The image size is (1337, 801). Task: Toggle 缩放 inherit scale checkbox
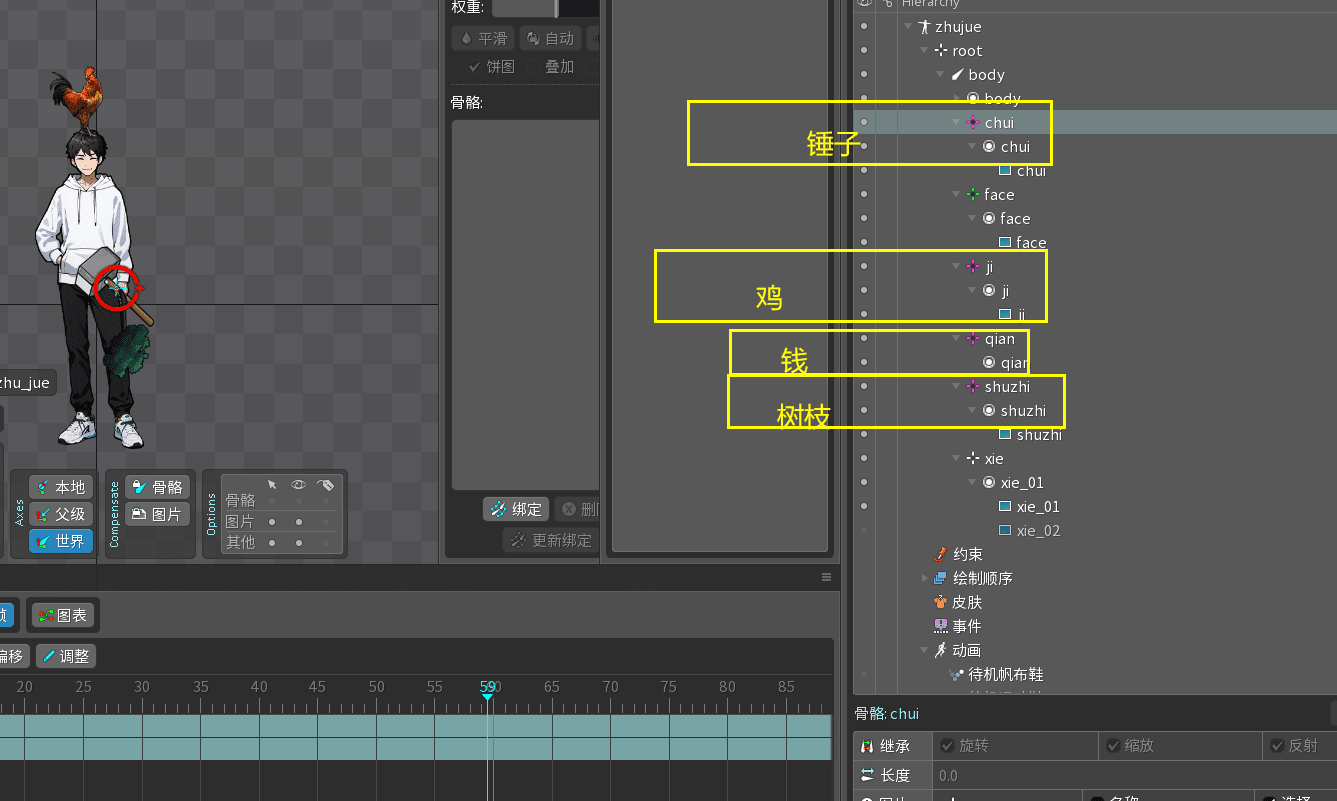coord(1112,746)
